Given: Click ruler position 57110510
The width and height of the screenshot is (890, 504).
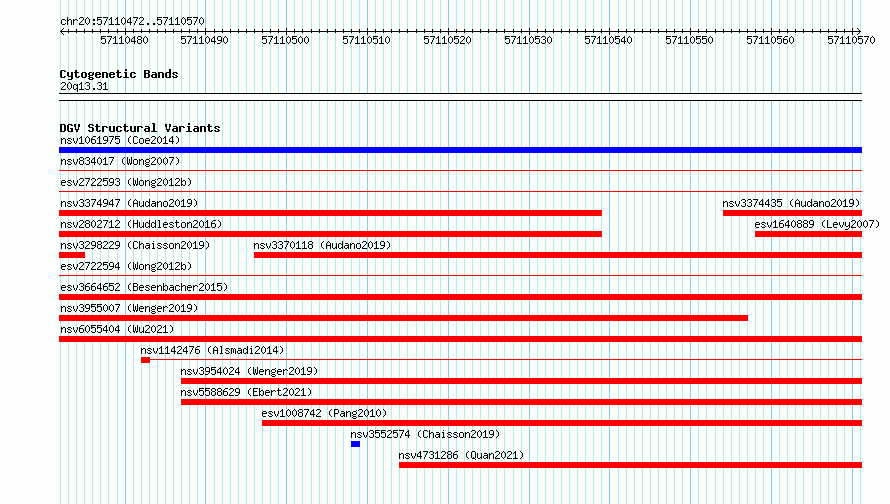Looking at the screenshot, I should [x=367, y=40].
